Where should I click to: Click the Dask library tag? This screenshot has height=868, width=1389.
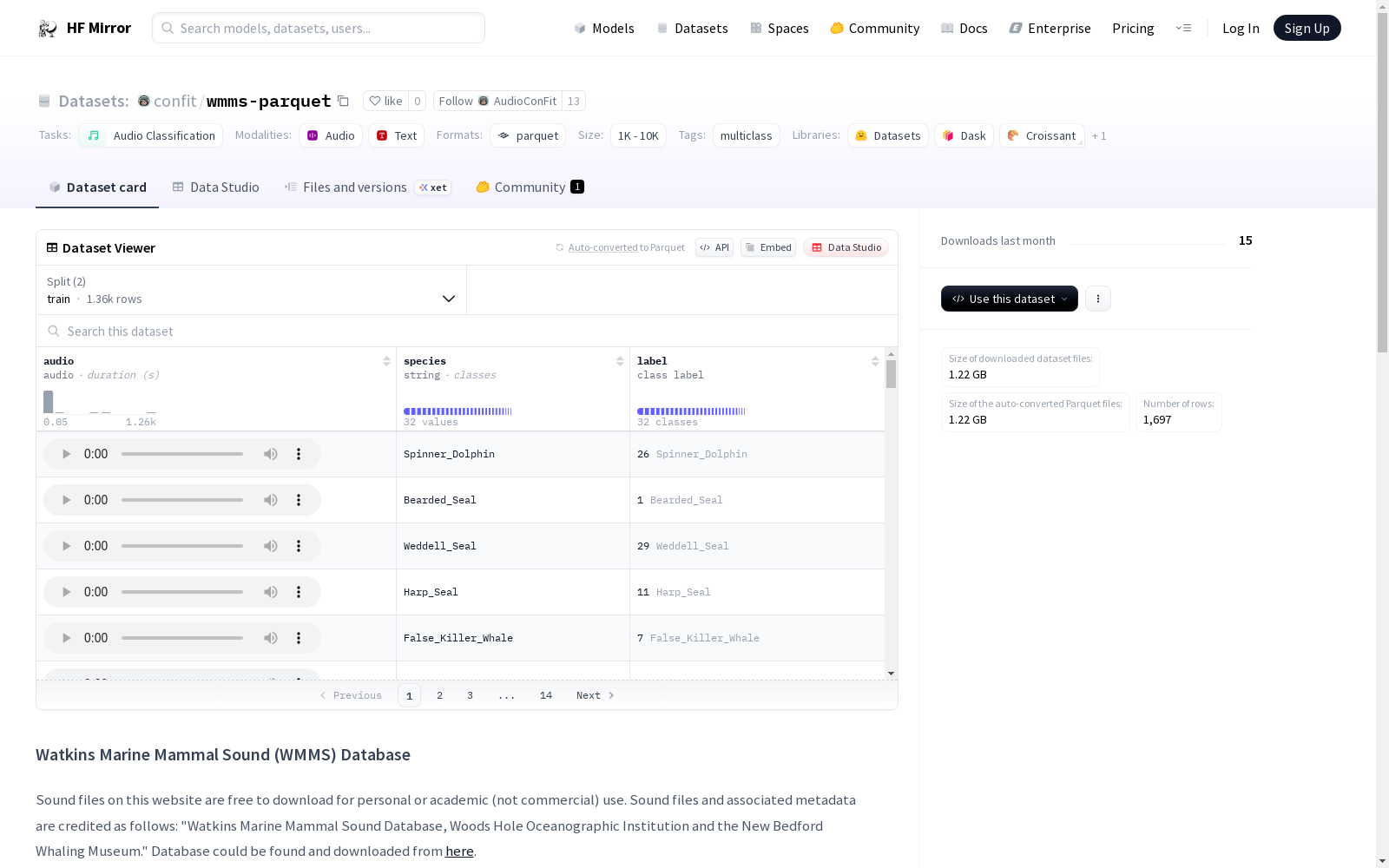(964, 135)
